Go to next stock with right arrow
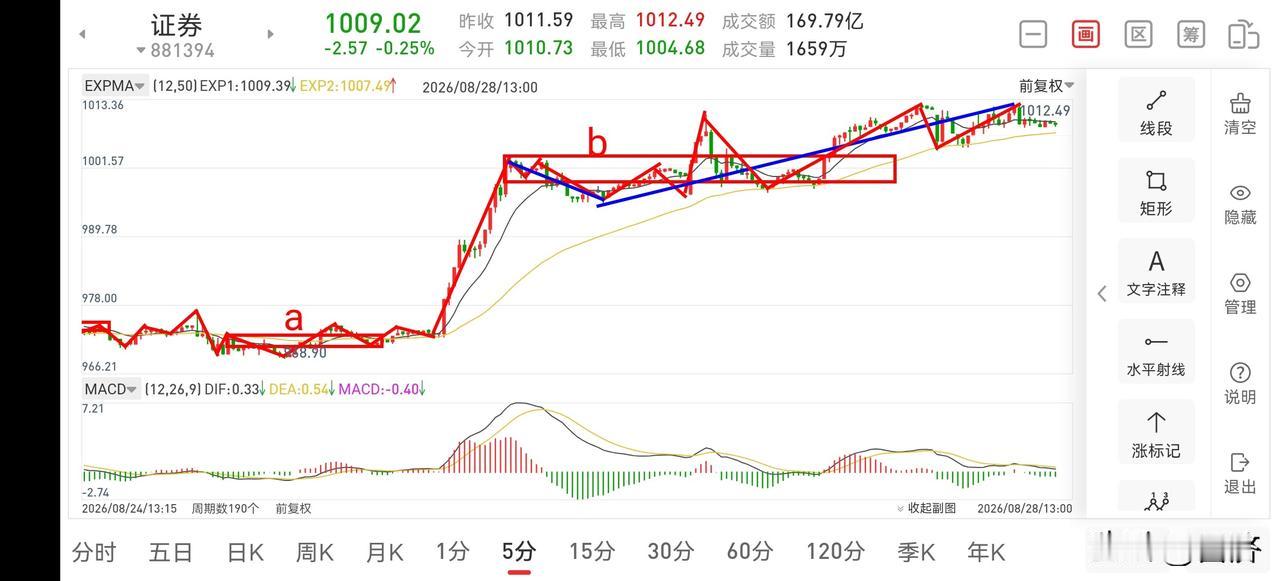Viewport: 1278px width, 581px height. tap(270, 34)
